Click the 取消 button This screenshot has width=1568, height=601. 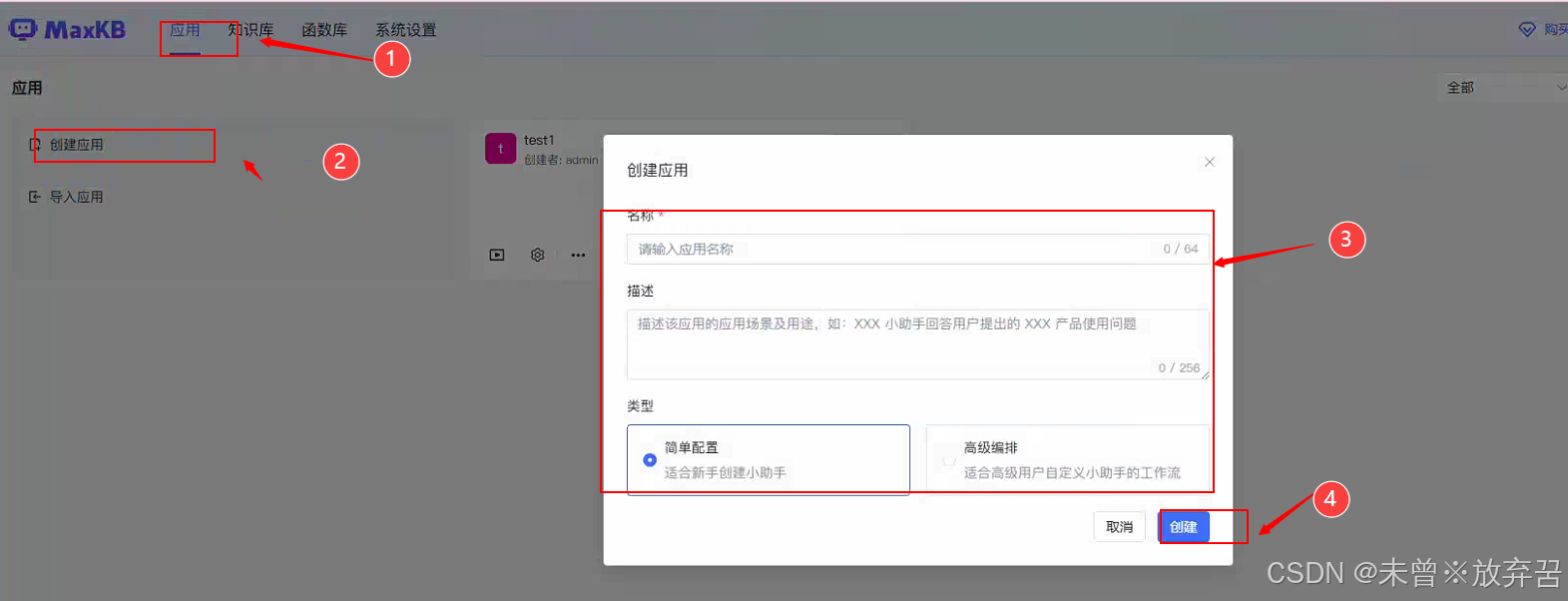1120,526
